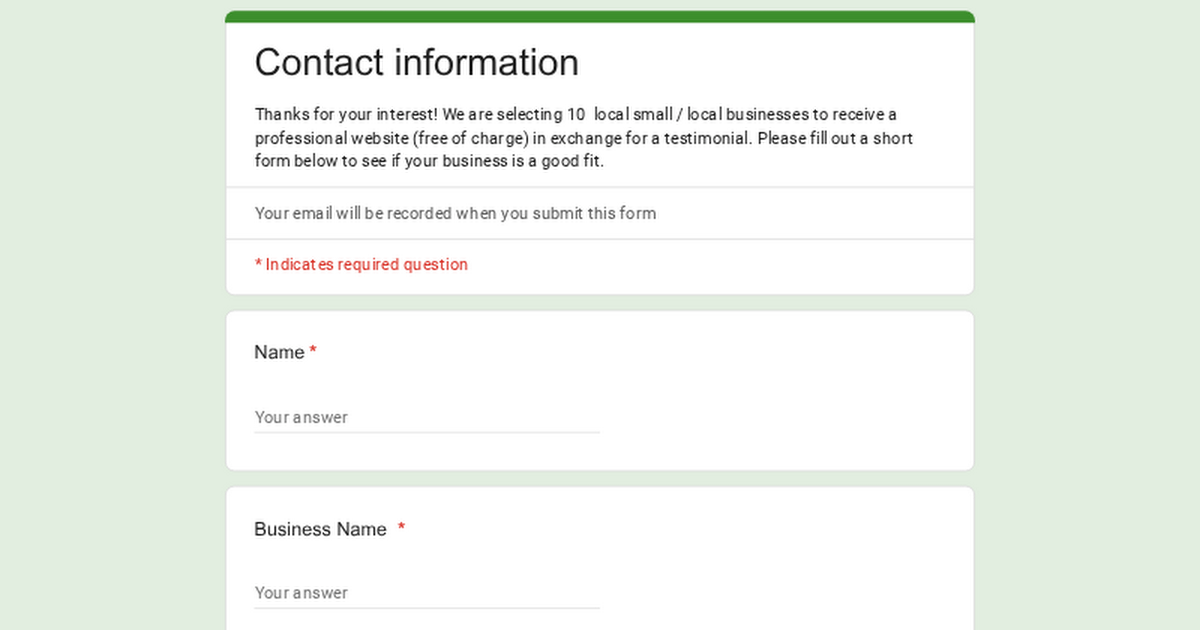Click the words "professional website" in the description
The image size is (1200, 630).
[329, 138]
